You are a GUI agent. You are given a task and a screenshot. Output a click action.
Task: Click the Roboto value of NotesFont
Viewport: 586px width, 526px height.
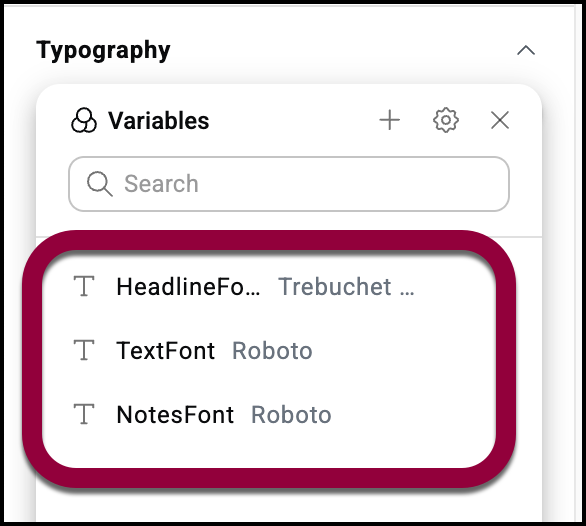(291, 415)
